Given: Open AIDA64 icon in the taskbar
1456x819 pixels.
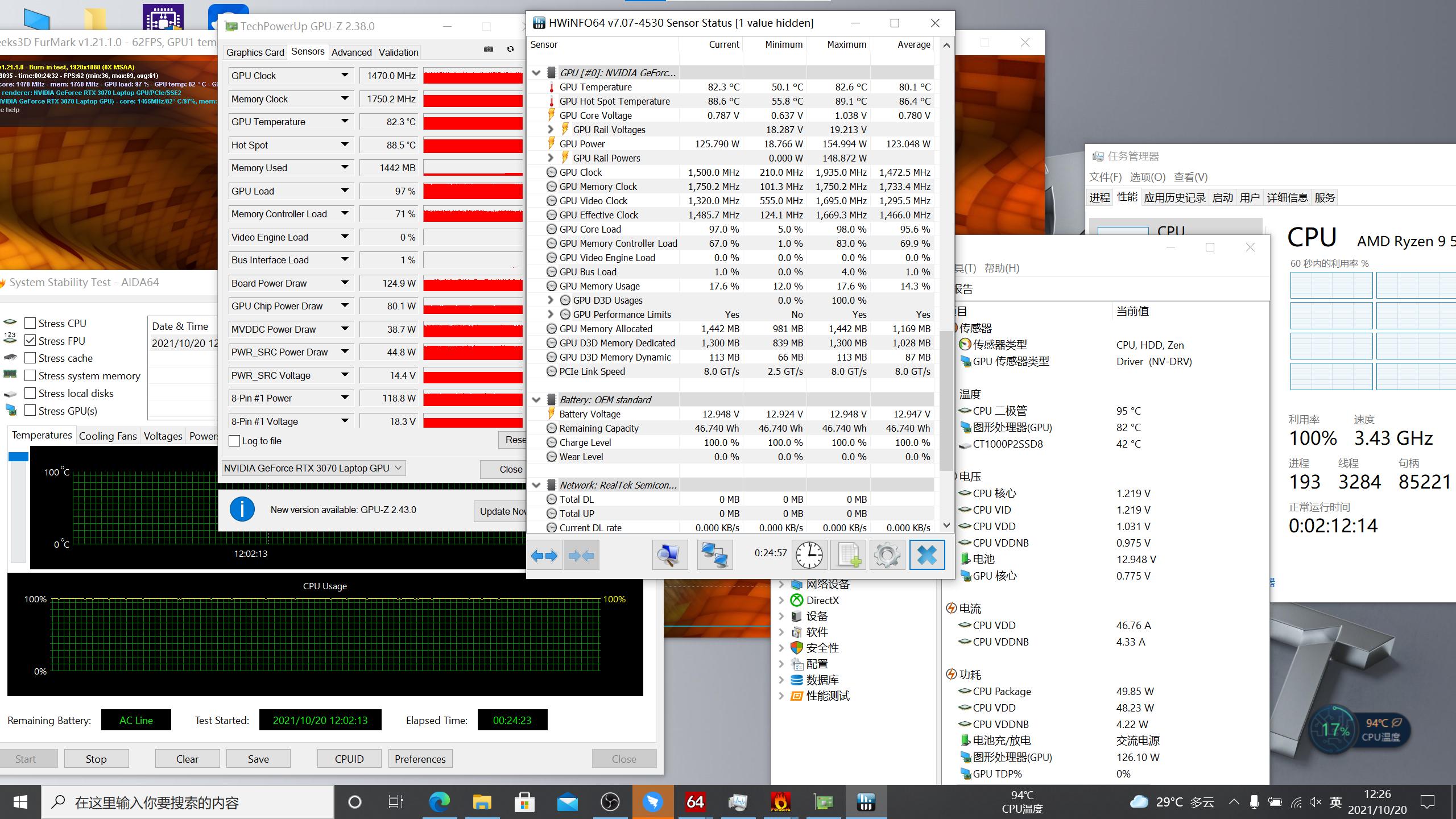Looking at the screenshot, I should point(695,803).
